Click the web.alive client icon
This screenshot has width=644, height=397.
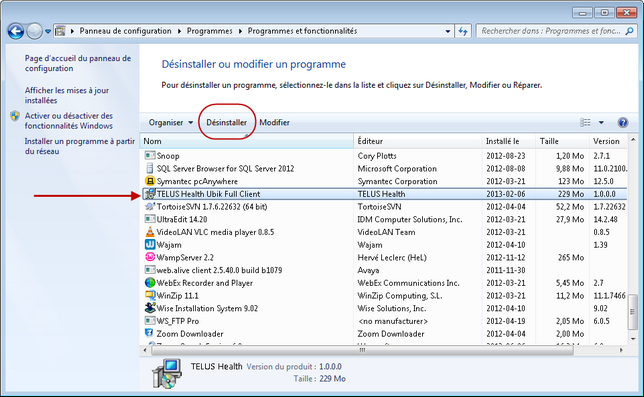coord(150,270)
